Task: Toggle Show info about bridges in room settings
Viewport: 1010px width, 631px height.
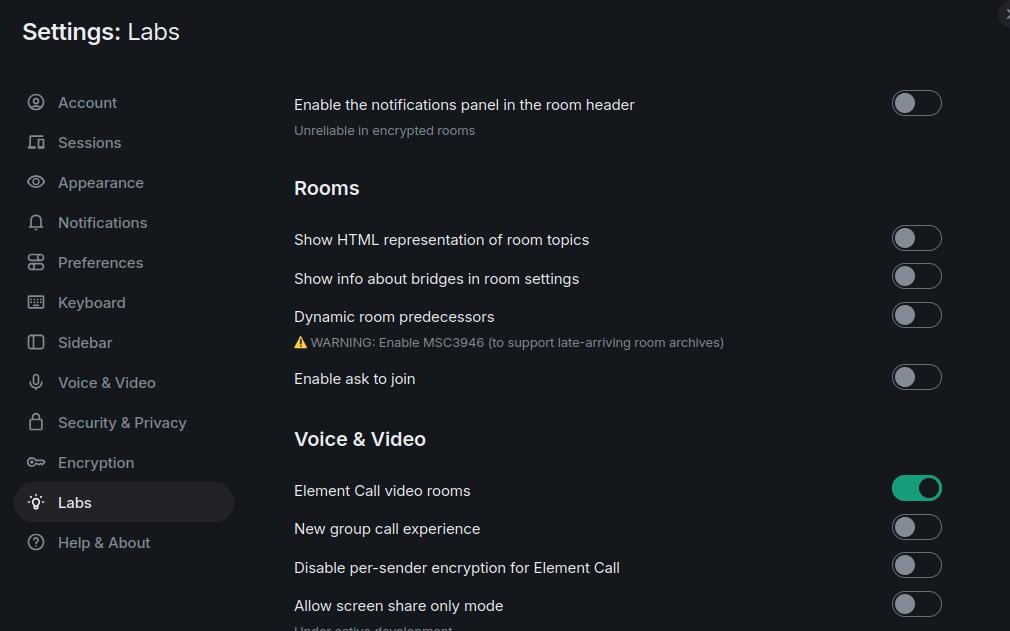Action: click(x=916, y=277)
